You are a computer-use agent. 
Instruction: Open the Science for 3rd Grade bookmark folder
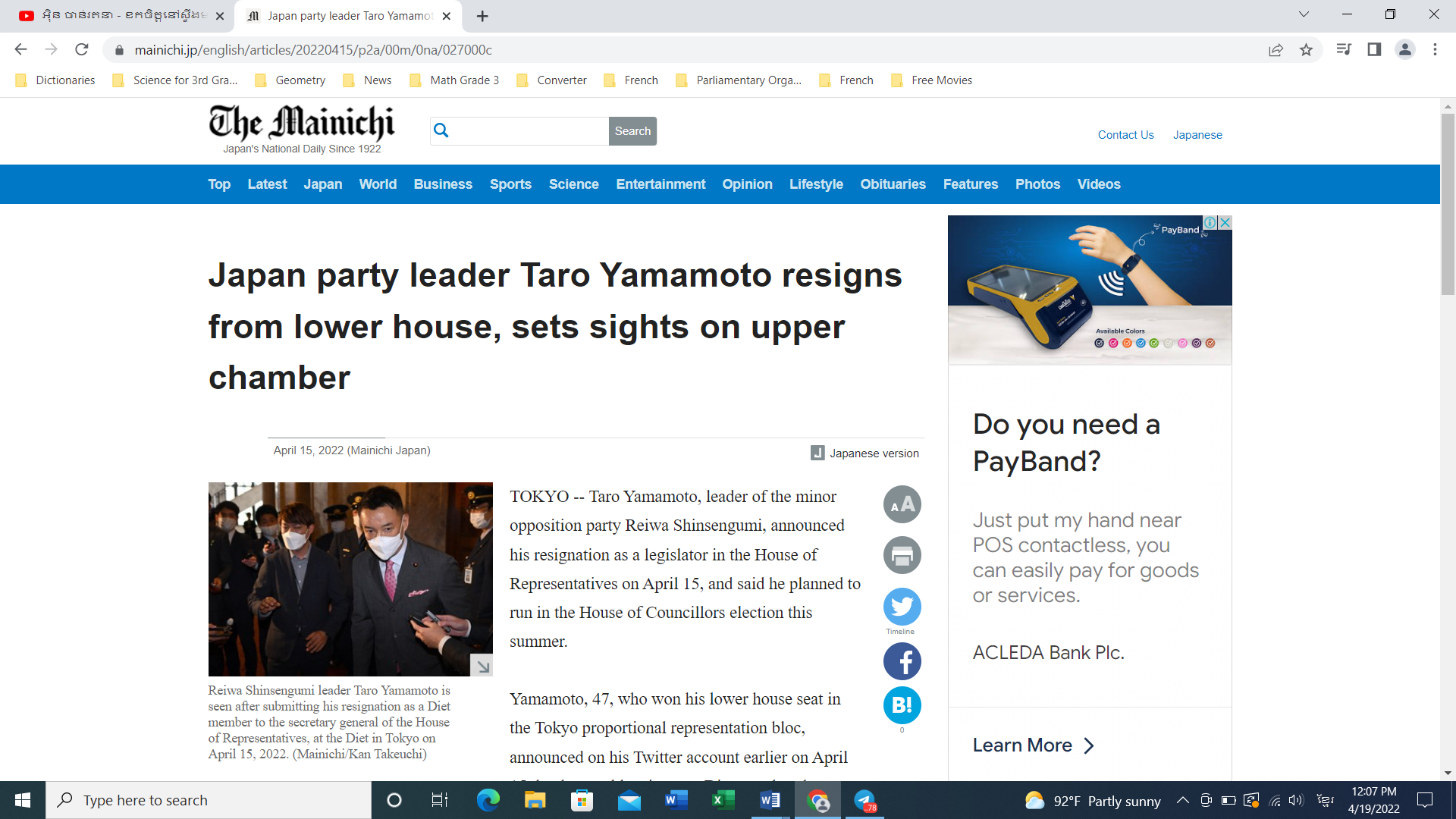175,80
